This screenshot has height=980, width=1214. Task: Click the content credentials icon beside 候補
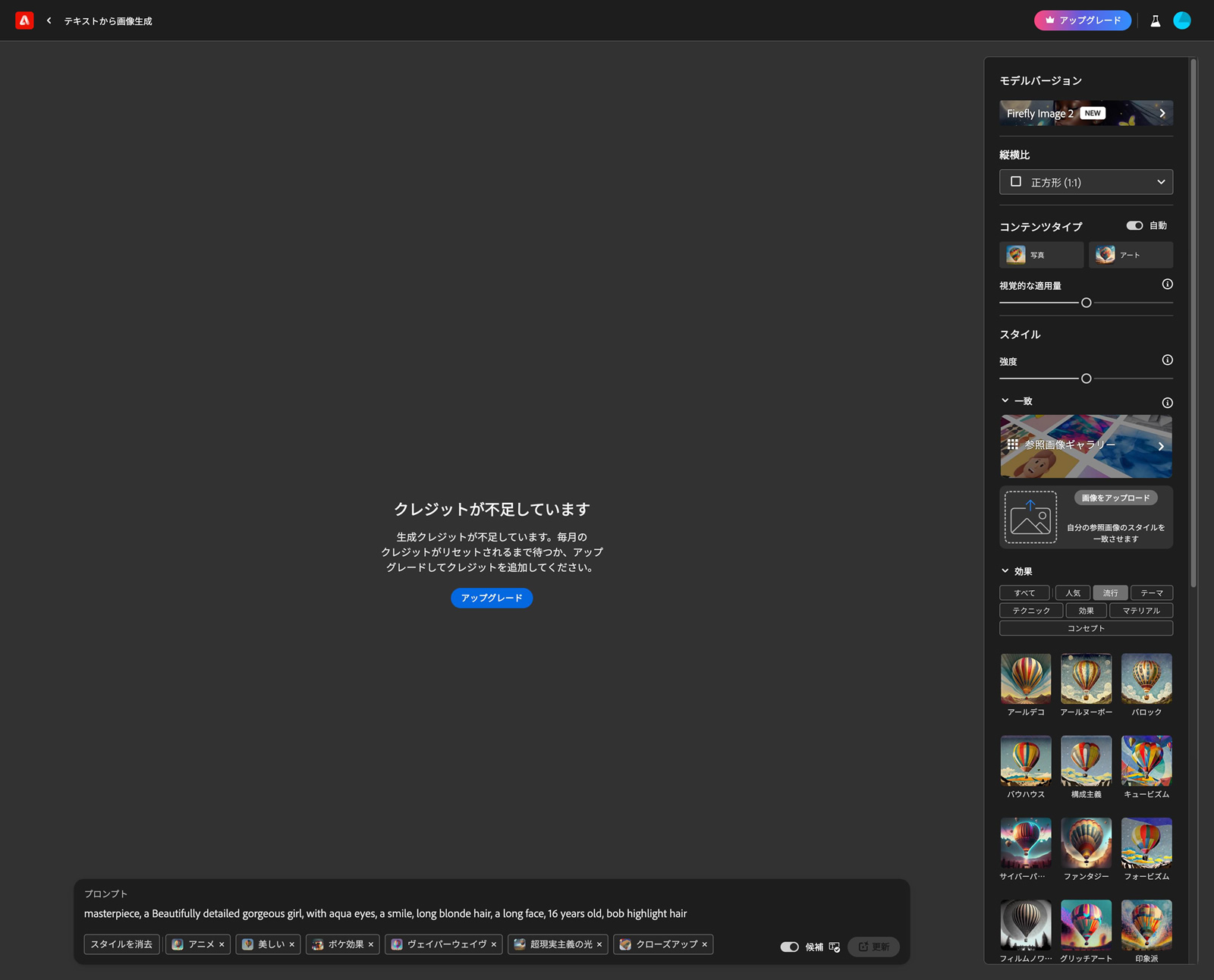point(835,947)
